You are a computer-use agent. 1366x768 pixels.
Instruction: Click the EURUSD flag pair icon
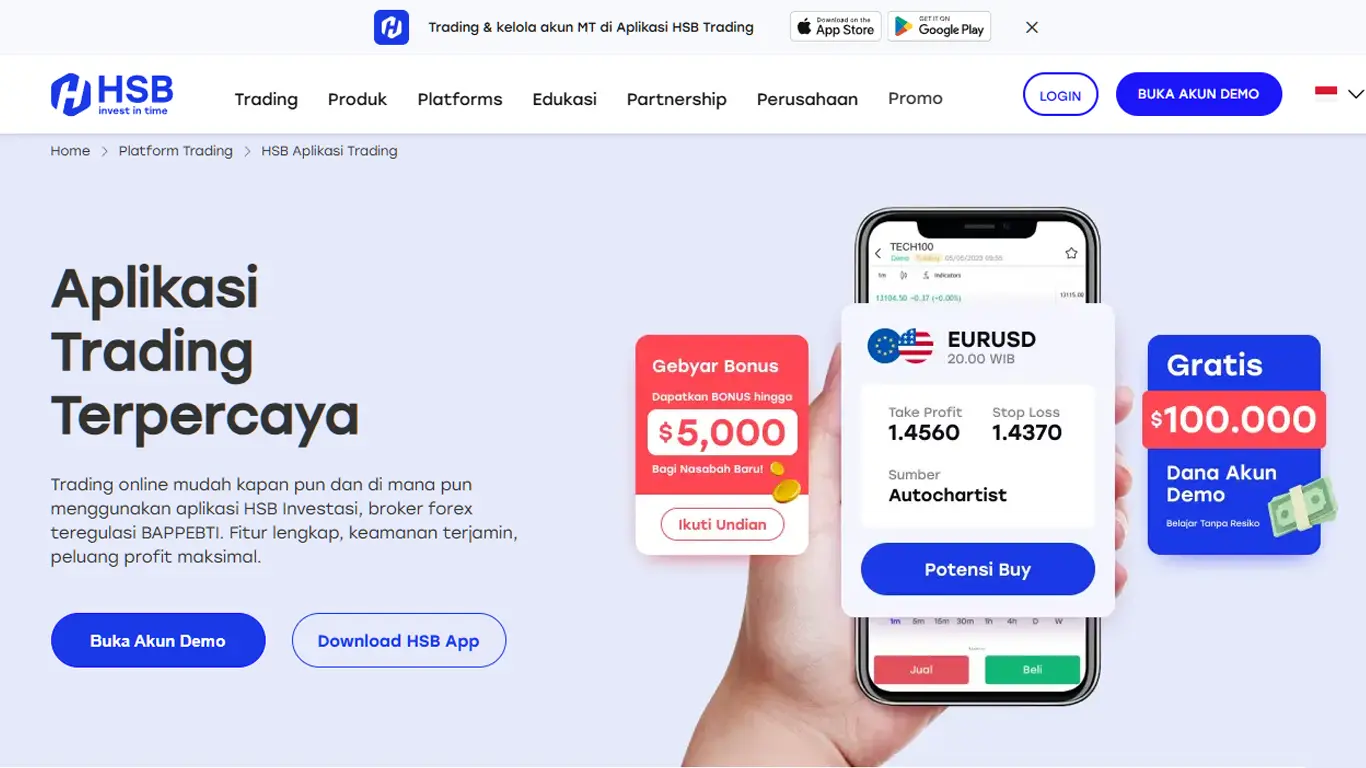[900, 346]
